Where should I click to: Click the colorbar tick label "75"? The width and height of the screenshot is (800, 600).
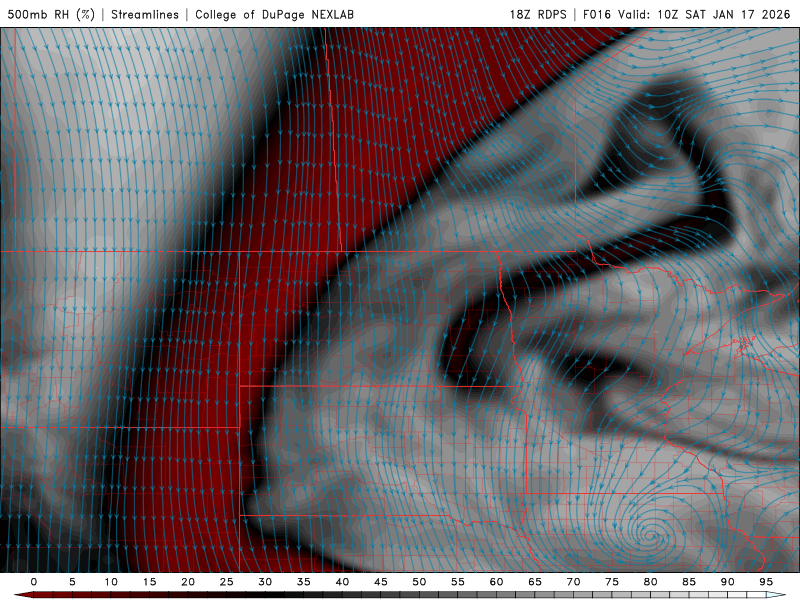pyautogui.click(x=612, y=582)
